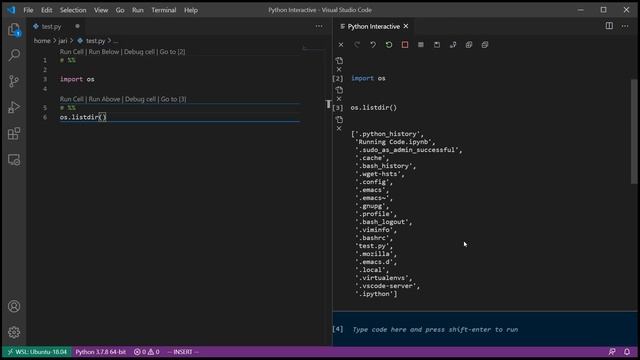The height and width of the screenshot is (360, 640).
Task: Click Debug cell above line 5
Action: 140,99
